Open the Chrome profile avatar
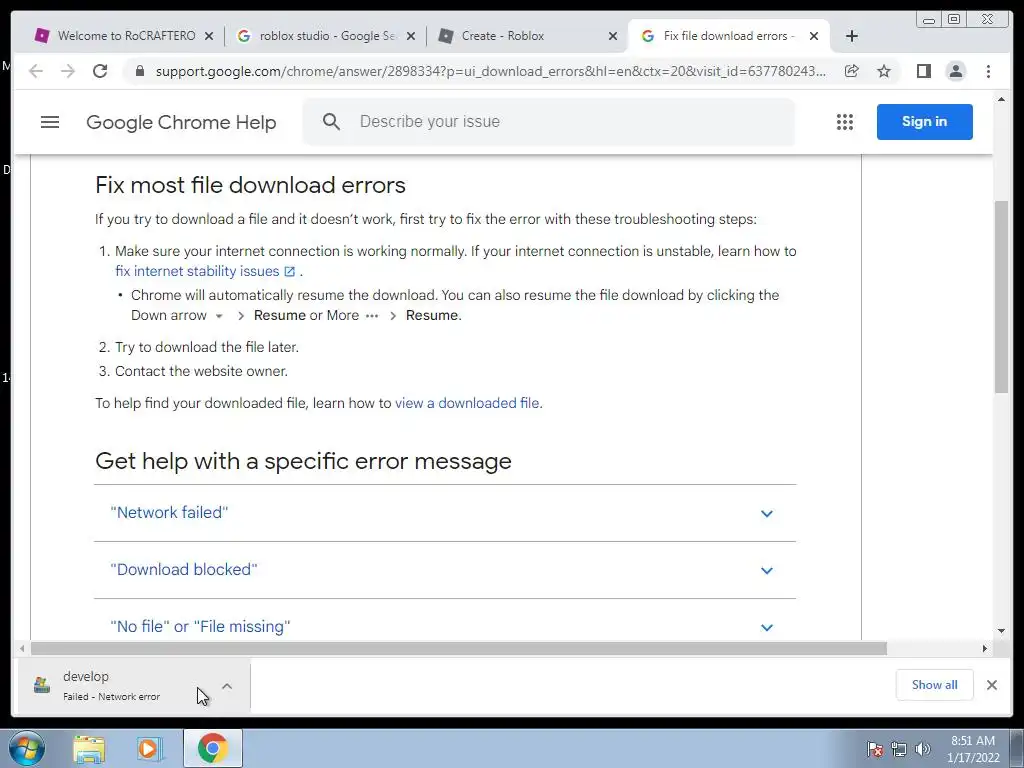 956,71
